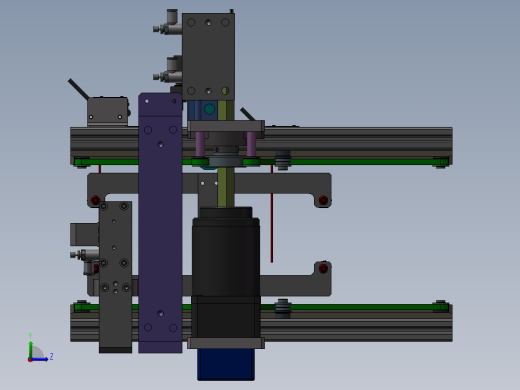Viewport: 520px width, 390px height.
Task: Select the teal circular port on the blue block
Action: click(209, 109)
